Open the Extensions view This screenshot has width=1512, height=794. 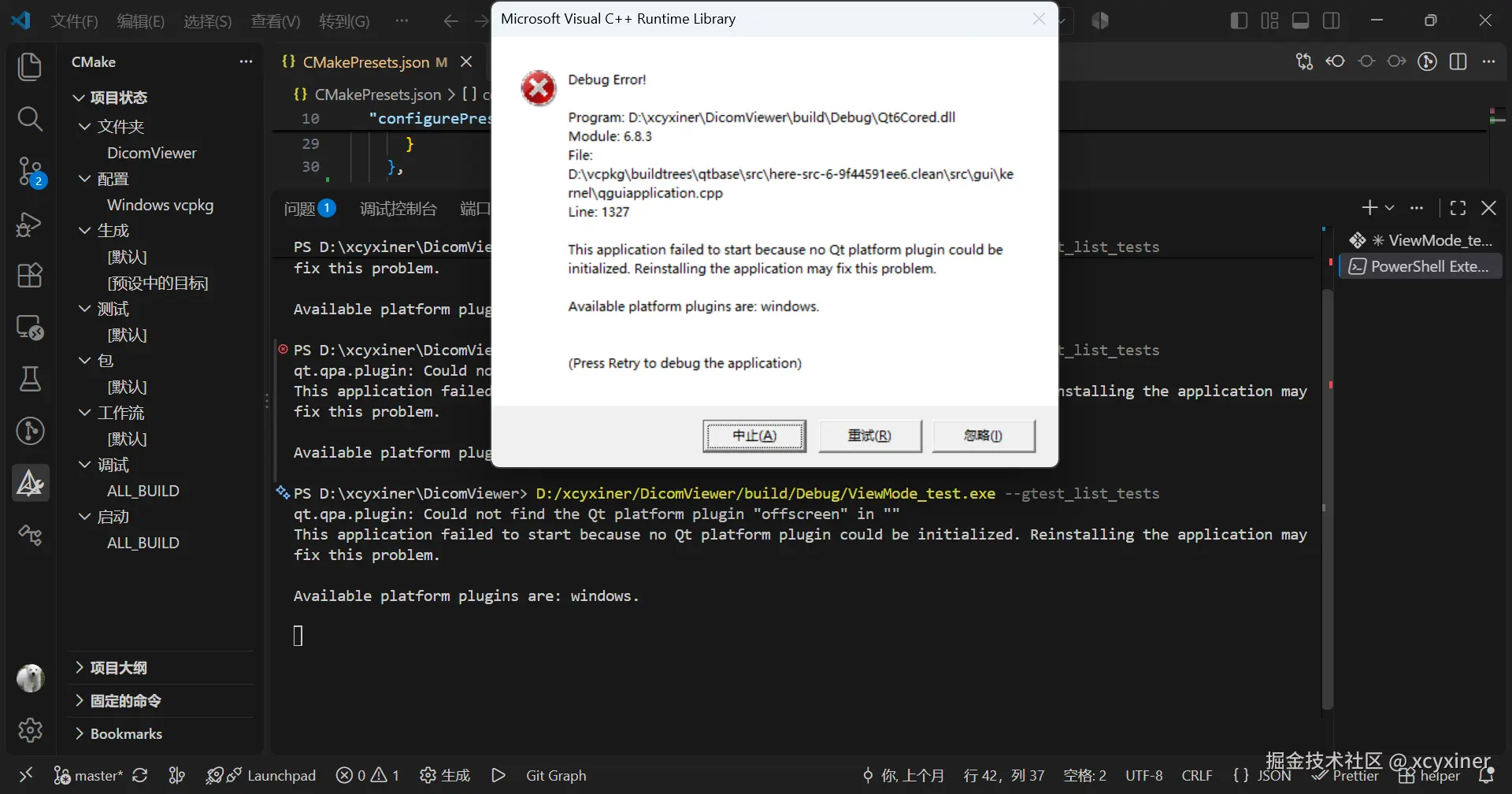[30, 276]
